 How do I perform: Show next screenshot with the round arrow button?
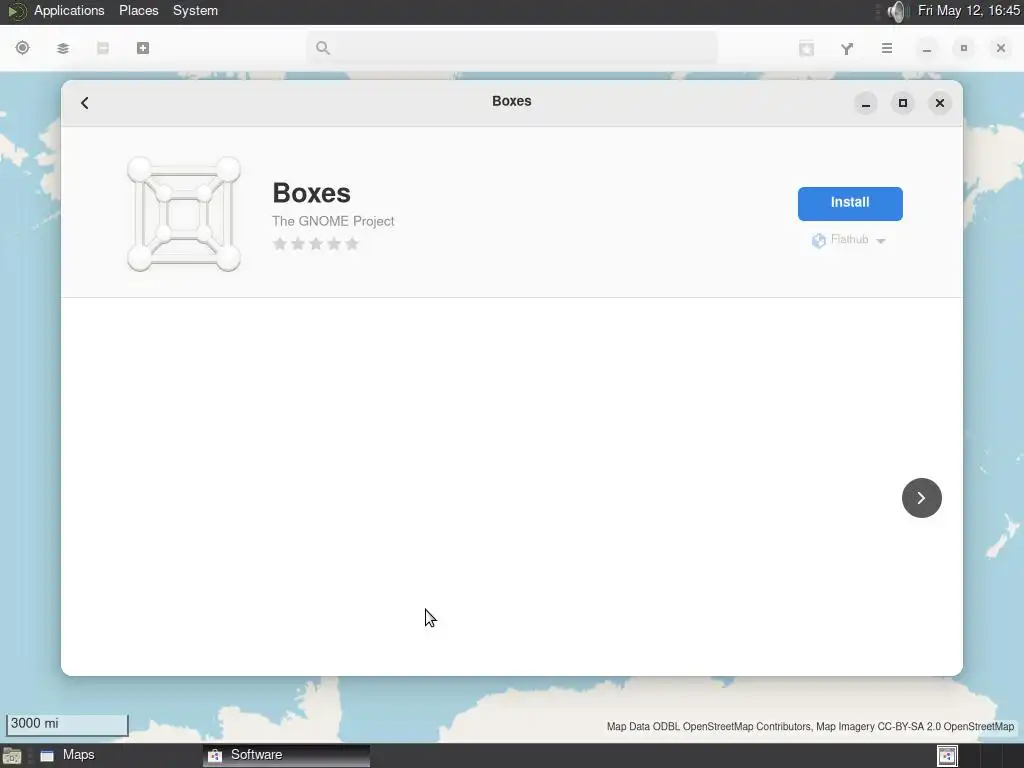click(x=921, y=498)
